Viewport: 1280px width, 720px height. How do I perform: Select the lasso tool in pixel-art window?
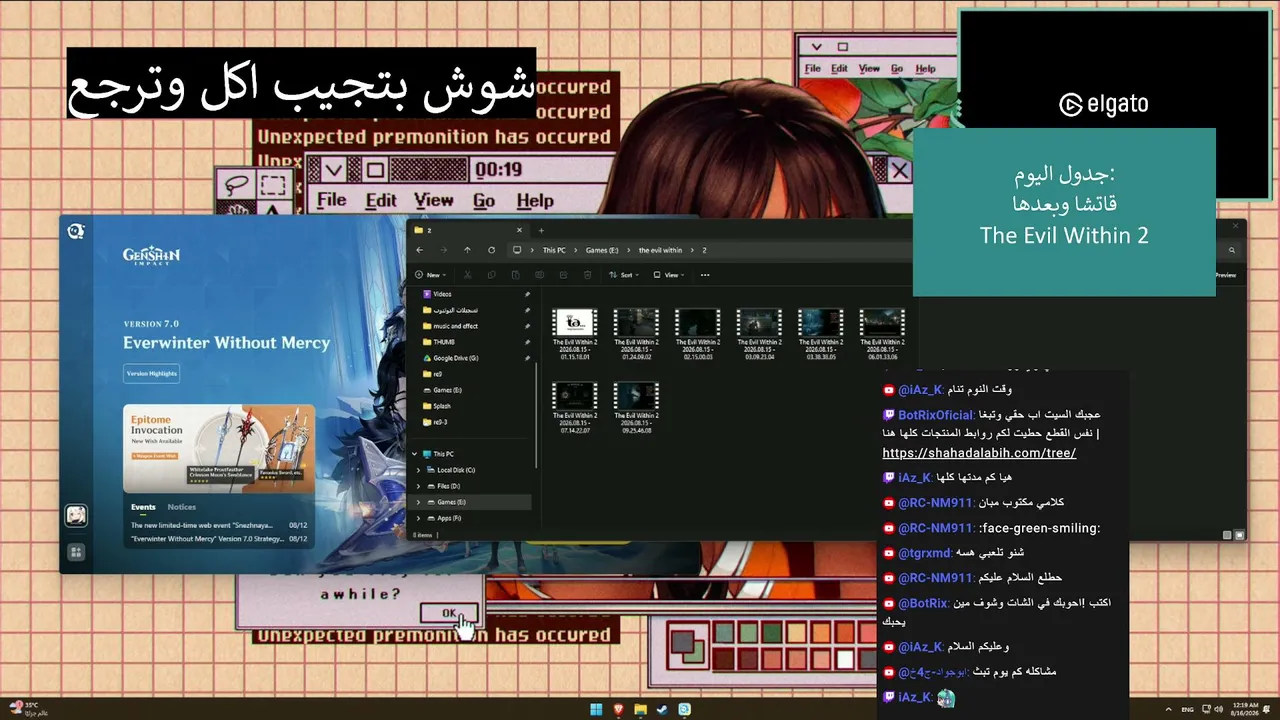click(237, 185)
